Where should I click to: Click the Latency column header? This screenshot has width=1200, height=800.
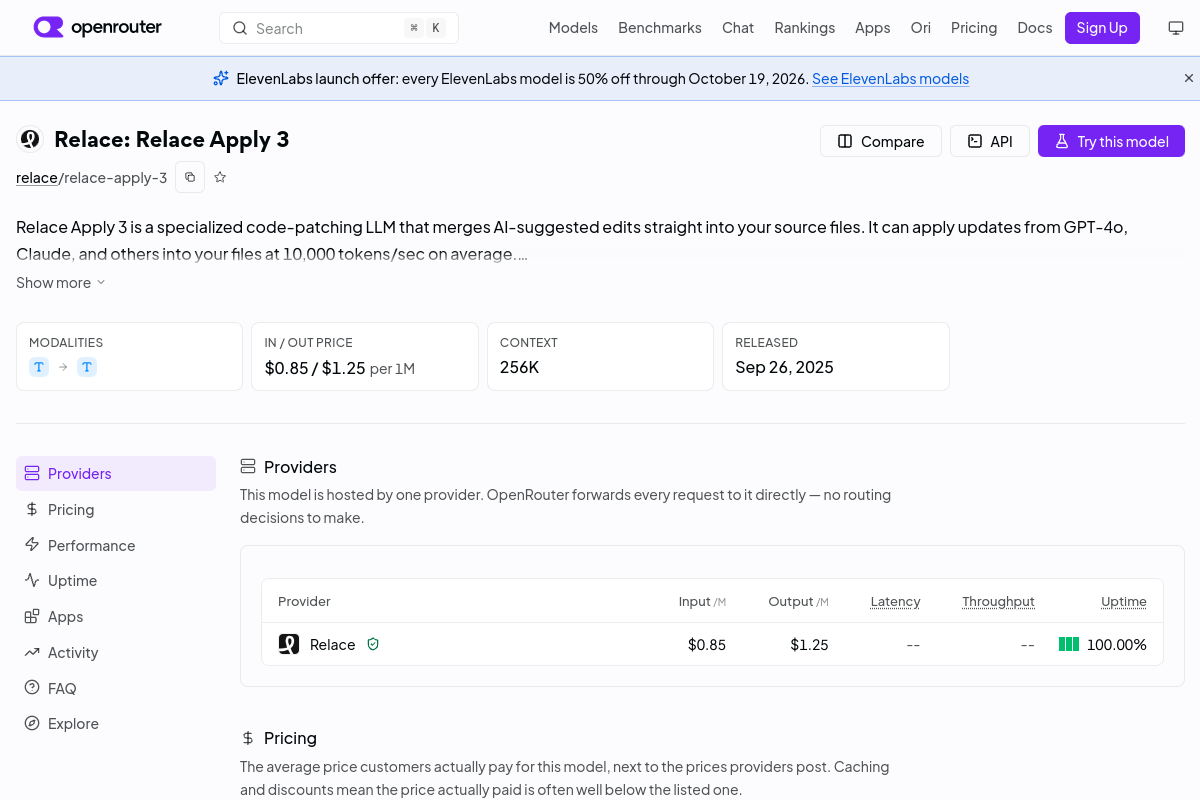(895, 601)
